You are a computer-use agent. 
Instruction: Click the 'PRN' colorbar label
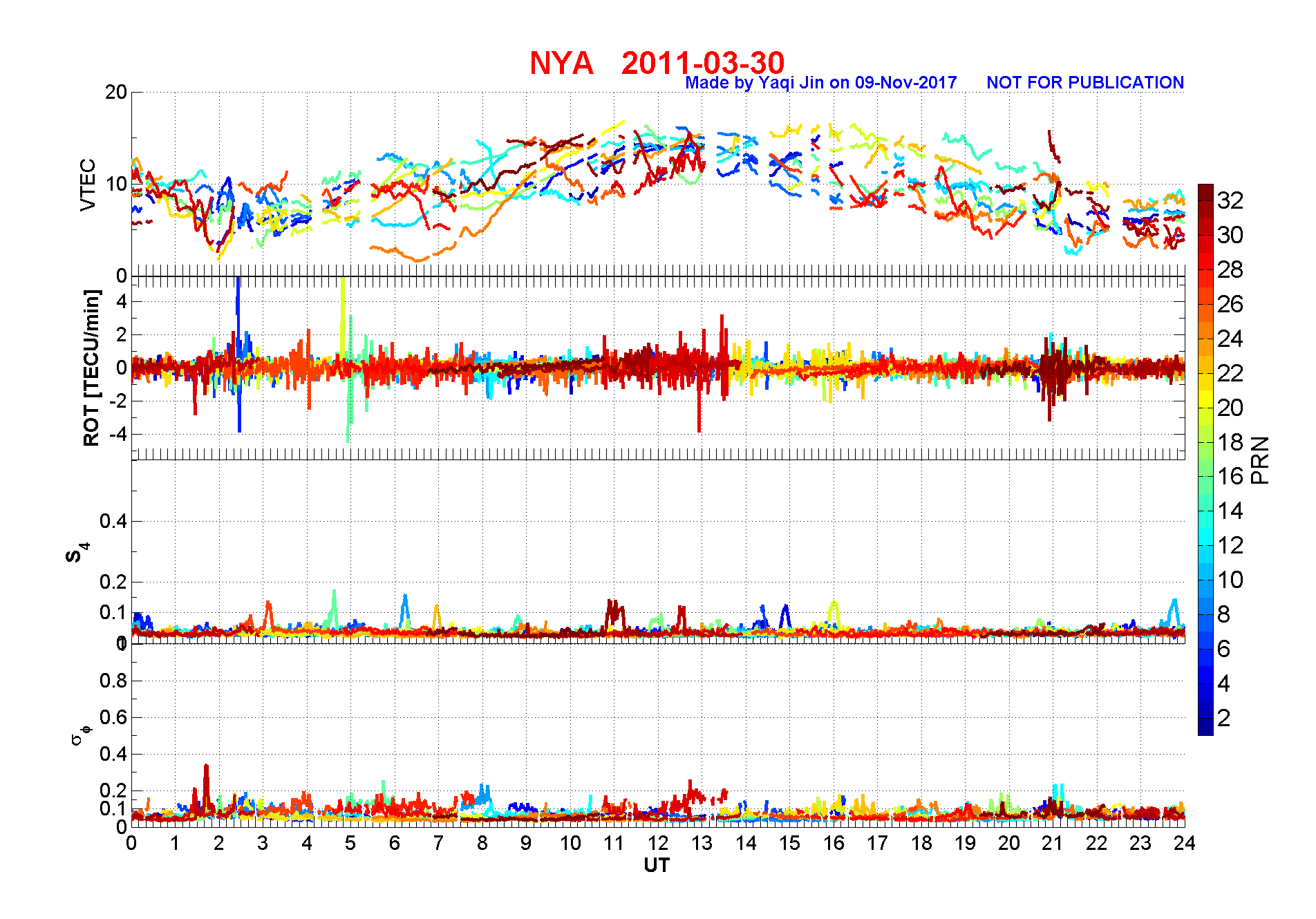pos(1261,460)
